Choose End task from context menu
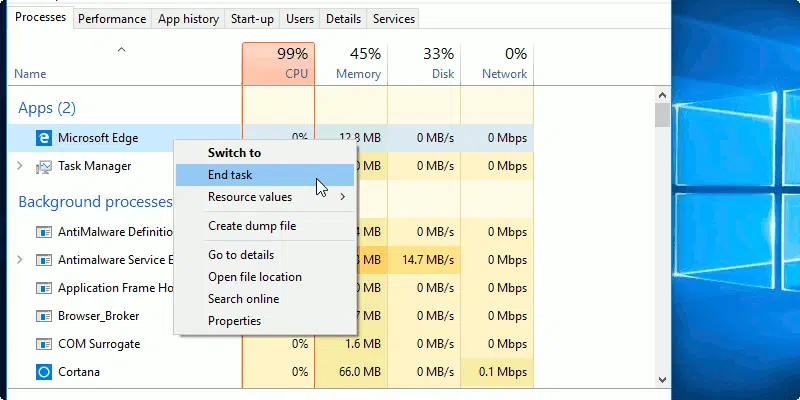 tap(230, 175)
